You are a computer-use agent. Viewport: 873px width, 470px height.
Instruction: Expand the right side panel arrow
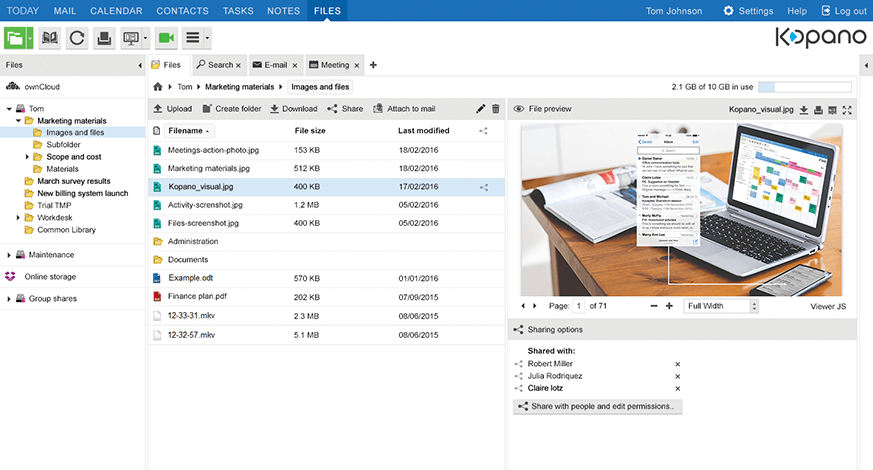(x=866, y=65)
